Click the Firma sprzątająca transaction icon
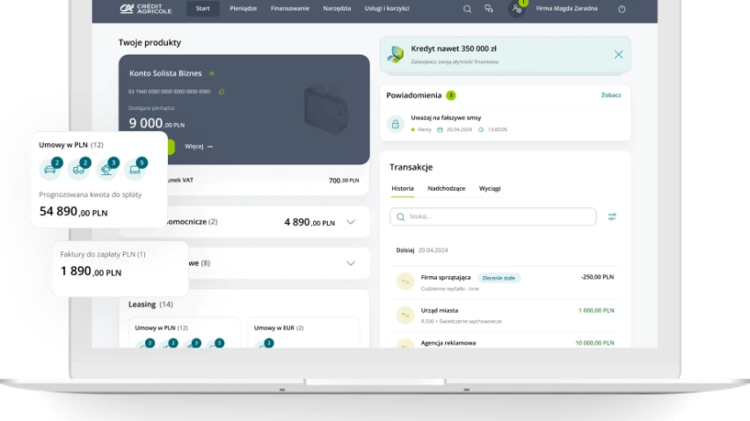Screen dimensions: 750x421 [405, 282]
